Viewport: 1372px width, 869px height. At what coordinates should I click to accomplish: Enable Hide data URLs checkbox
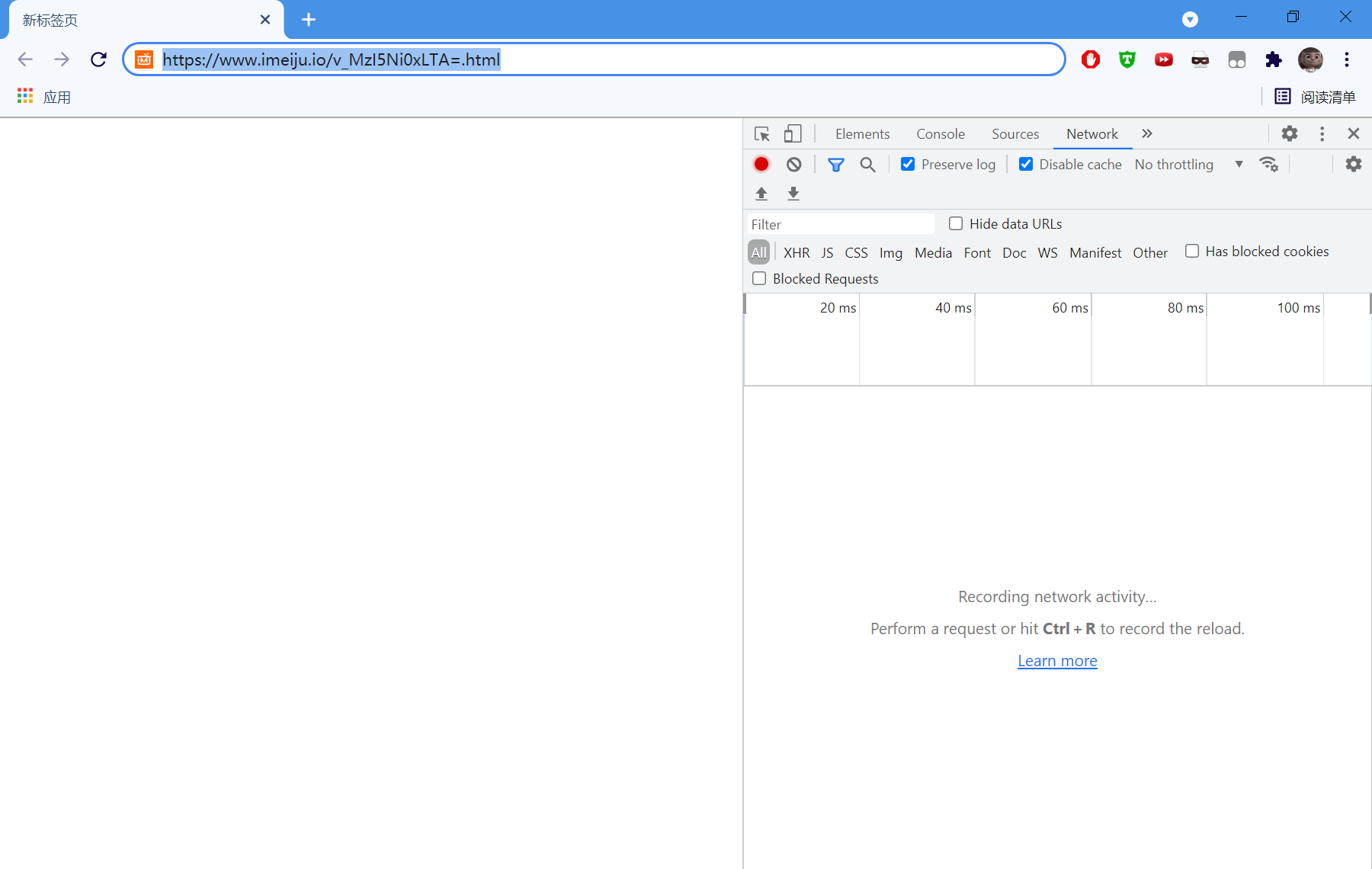956,223
